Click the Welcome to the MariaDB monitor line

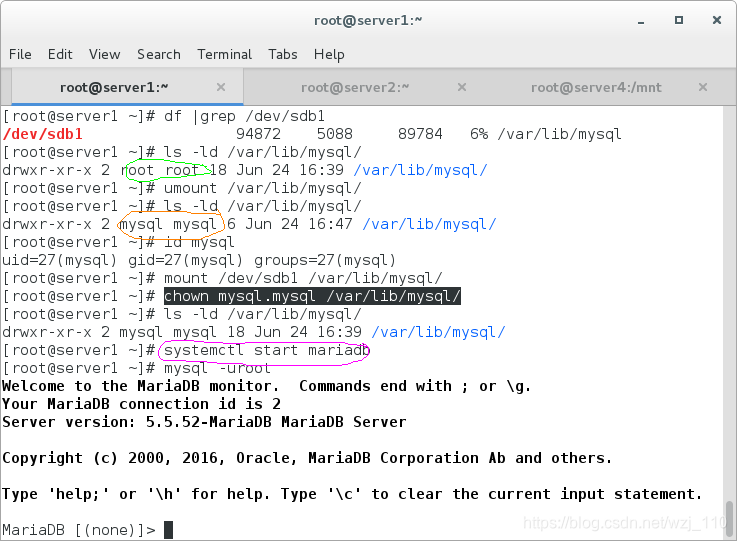tap(267, 386)
